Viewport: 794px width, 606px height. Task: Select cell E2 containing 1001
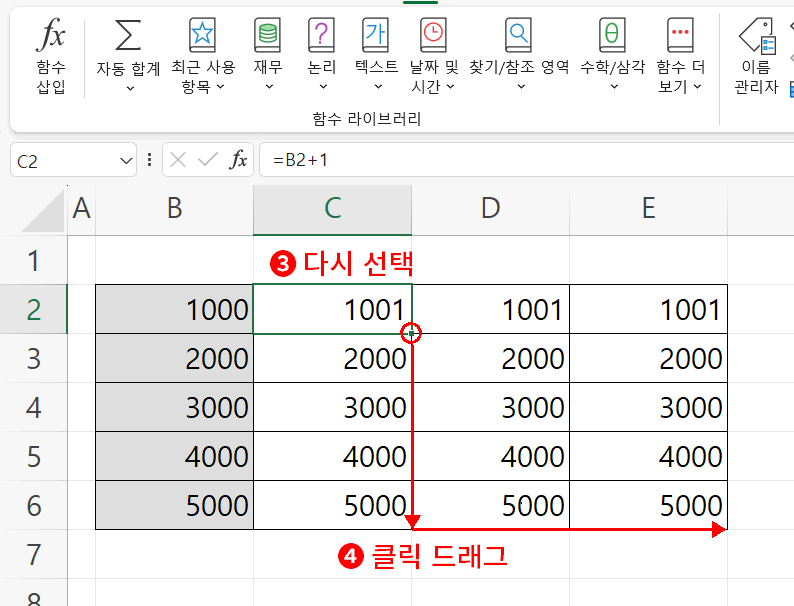648,309
